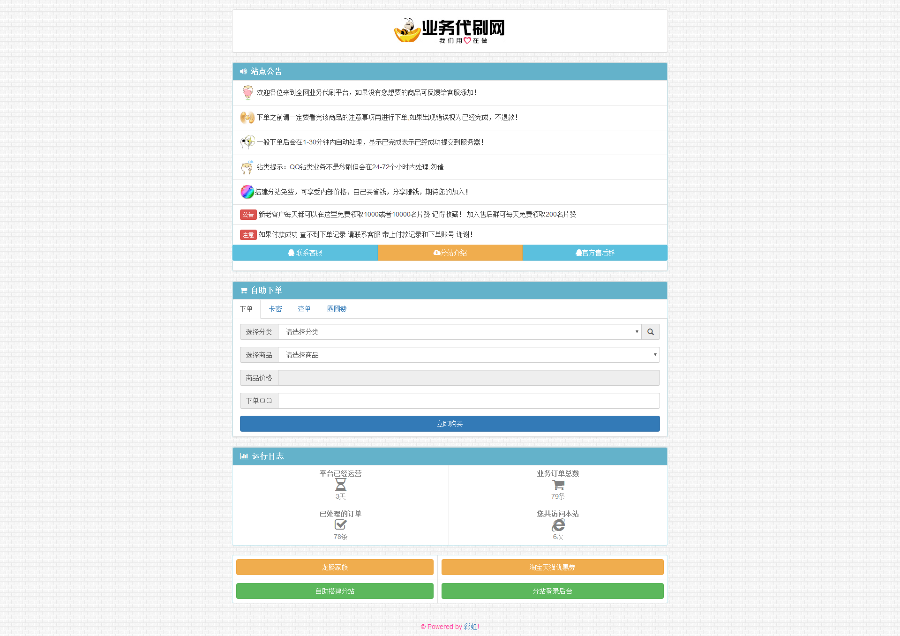Switch to the 卡密 tab
The height and width of the screenshot is (636, 900).
[276, 309]
